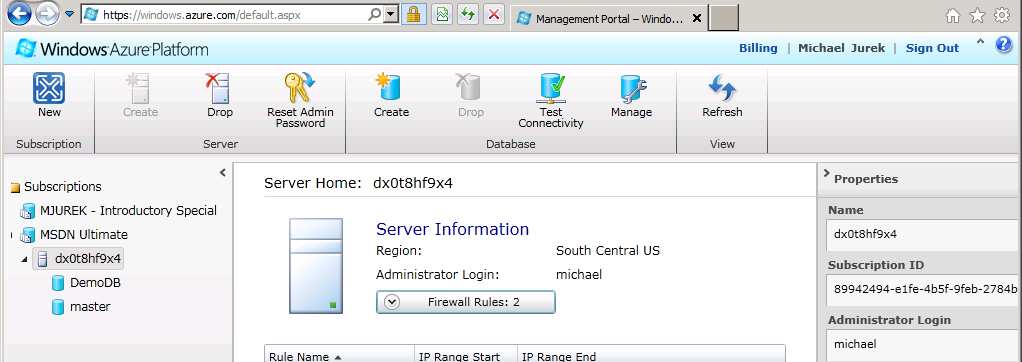Open the Favorites star icon

[x=977, y=16]
